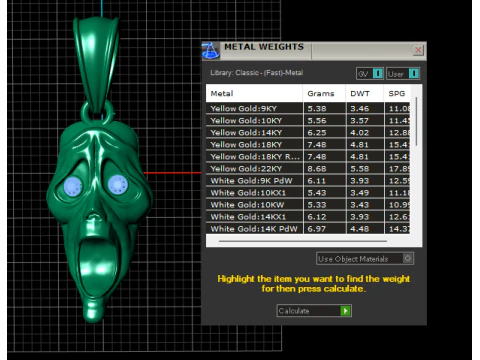Select the Yellow Gold:14KY row

pyautogui.click(x=308, y=132)
